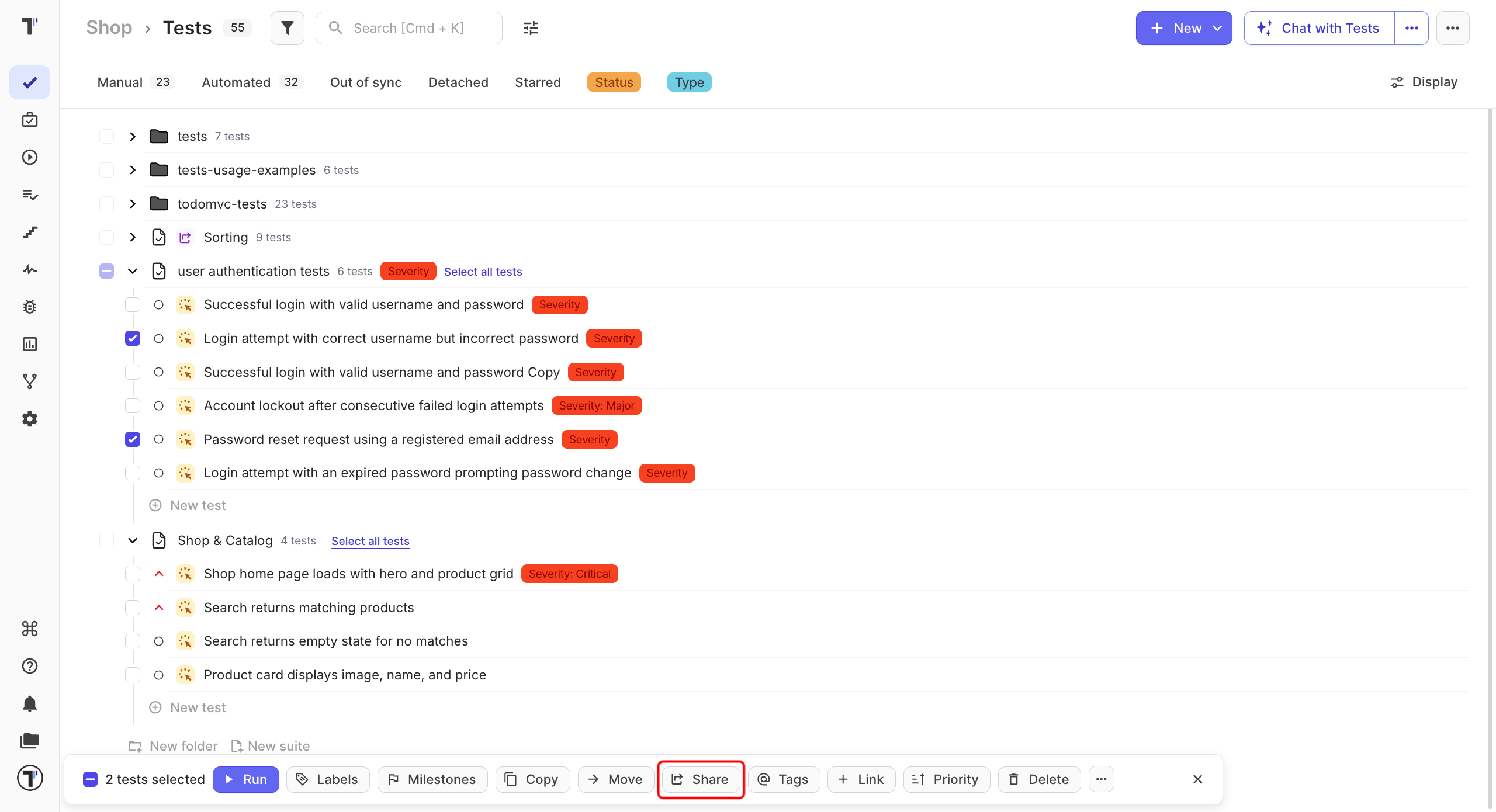1496x812 pixels.
Task: Check the todomvc-tests folder checkbox
Action: (107, 204)
